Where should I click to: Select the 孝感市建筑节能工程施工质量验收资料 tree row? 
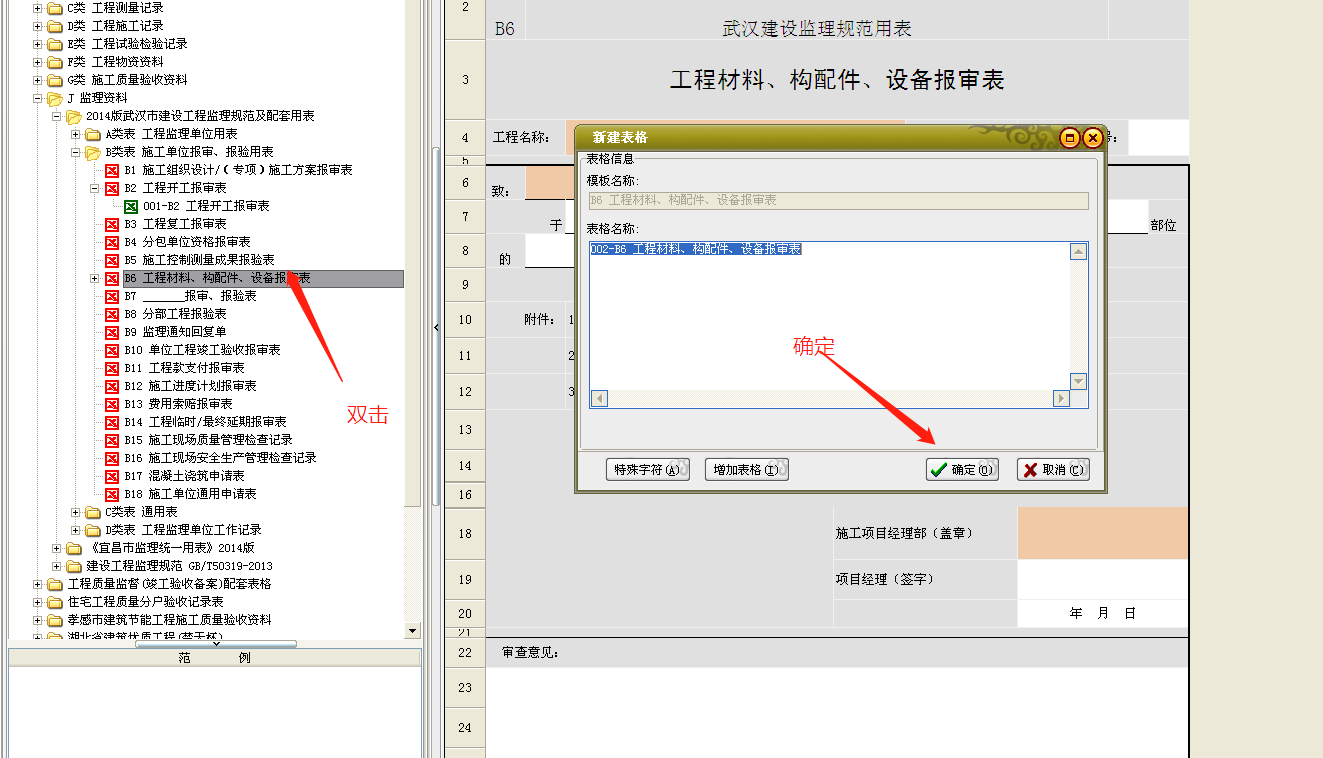[169, 620]
